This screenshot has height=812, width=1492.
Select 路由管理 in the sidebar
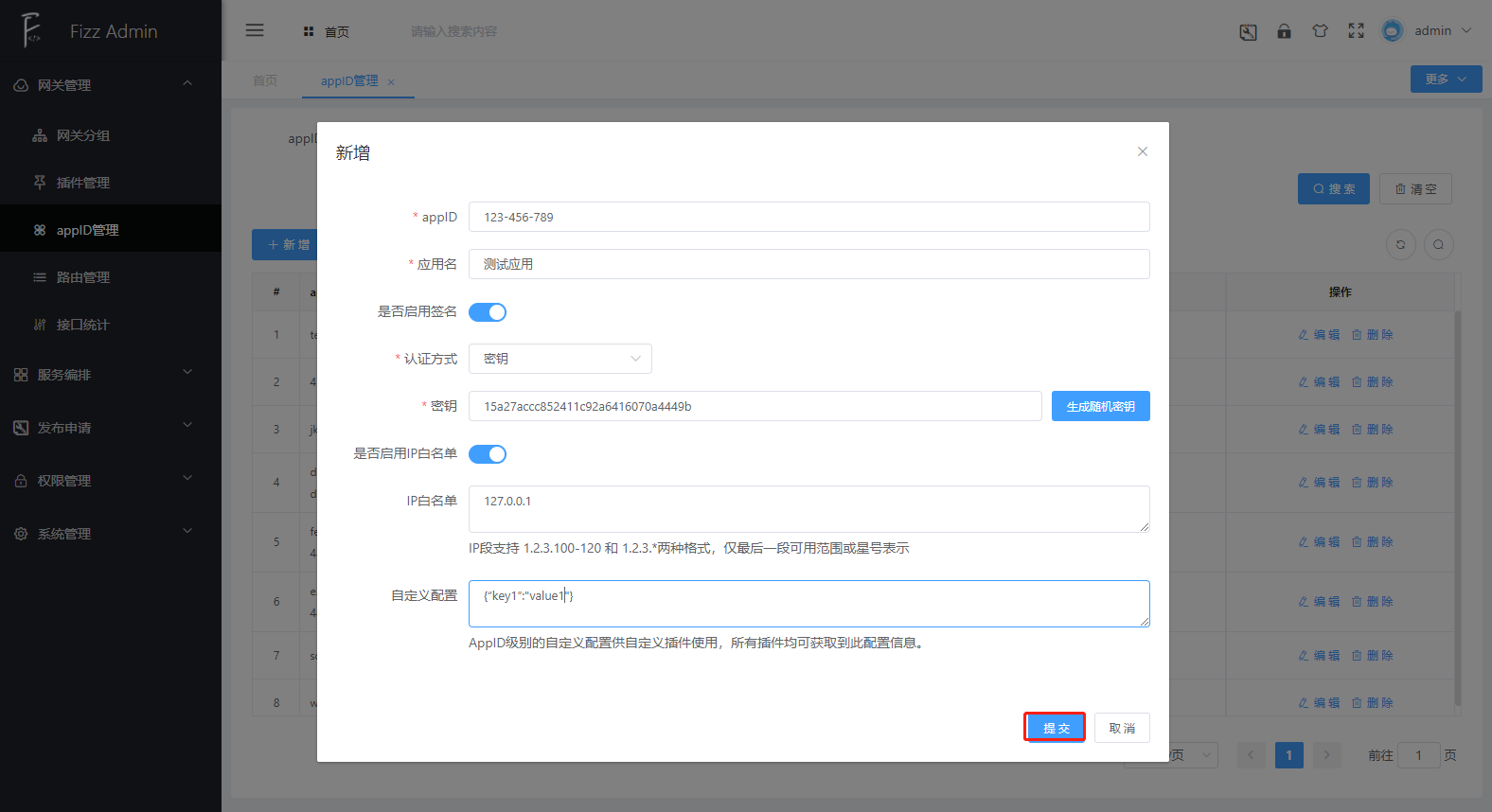[x=83, y=277]
